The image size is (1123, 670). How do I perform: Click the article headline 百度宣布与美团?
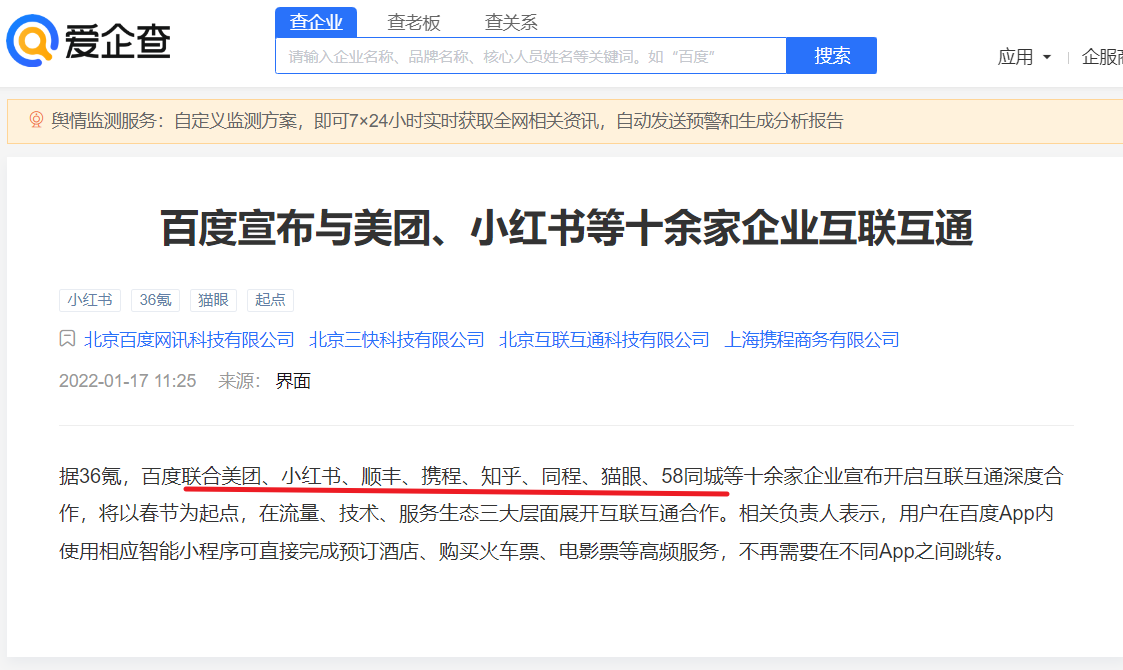click(x=567, y=228)
